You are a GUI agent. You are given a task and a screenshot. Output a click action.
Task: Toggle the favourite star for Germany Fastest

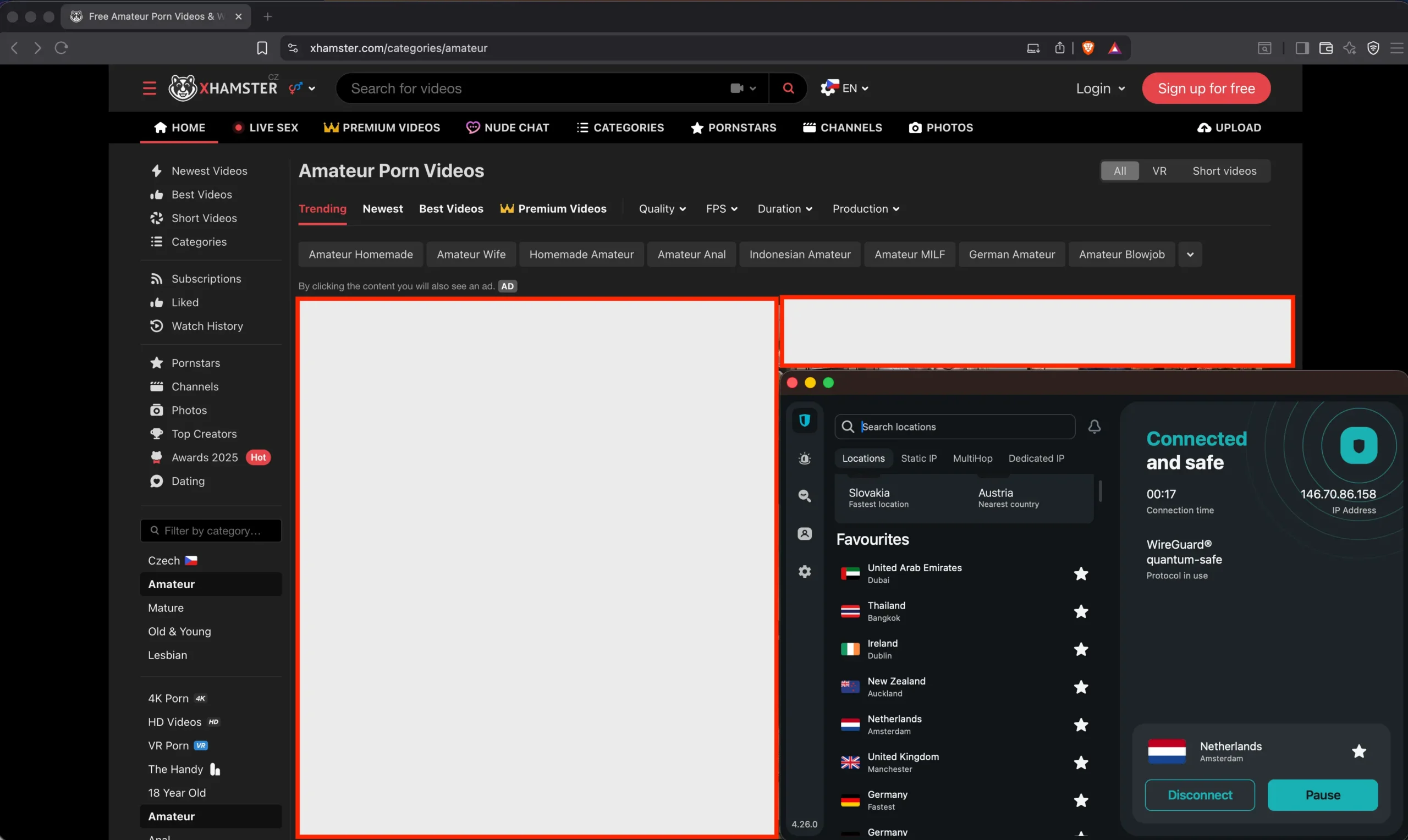1081,800
